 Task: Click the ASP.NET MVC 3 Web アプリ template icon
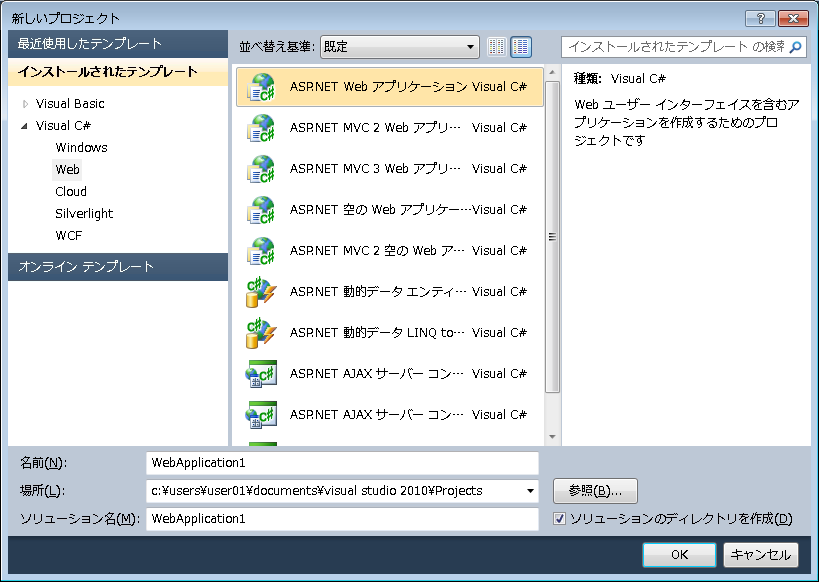click(261, 169)
